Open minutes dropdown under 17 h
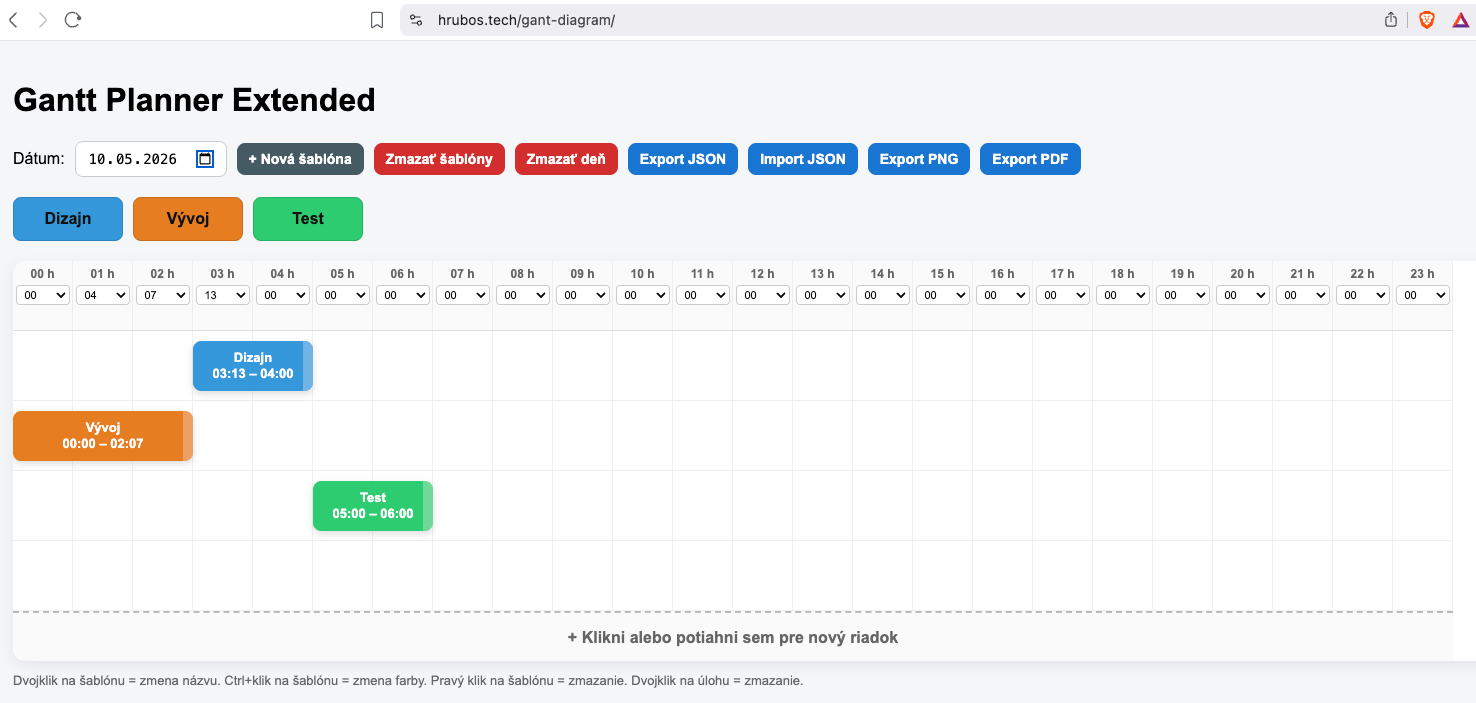Viewport: 1476px width, 703px height. tap(1063, 295)
